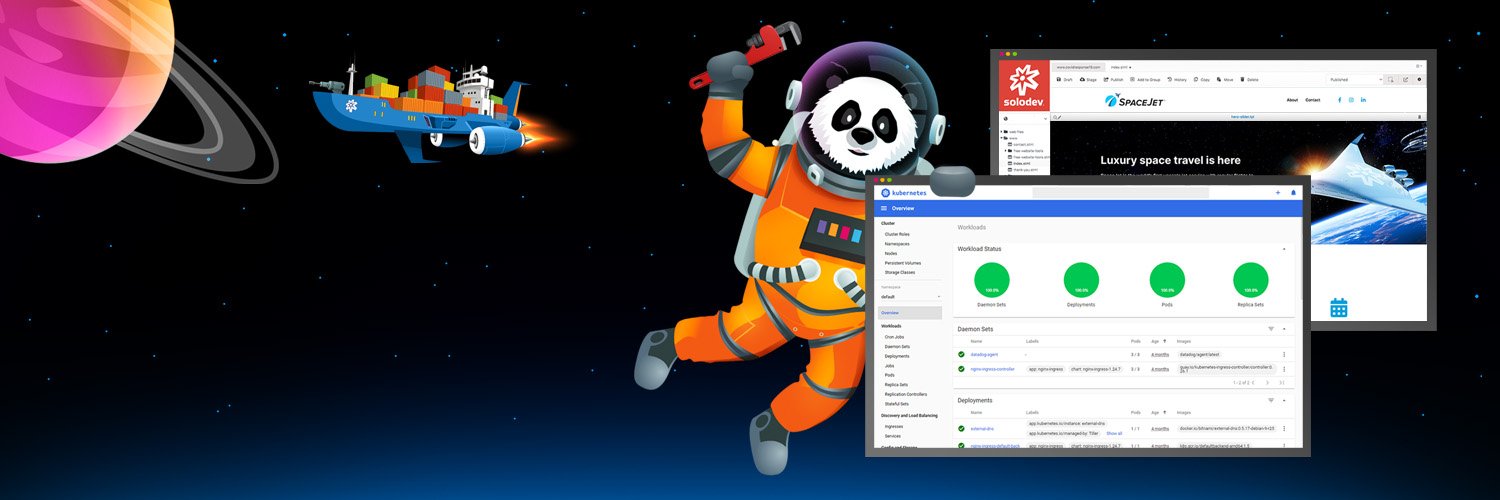Click Publish in the Solodev toolbar

click(1113, 79)
